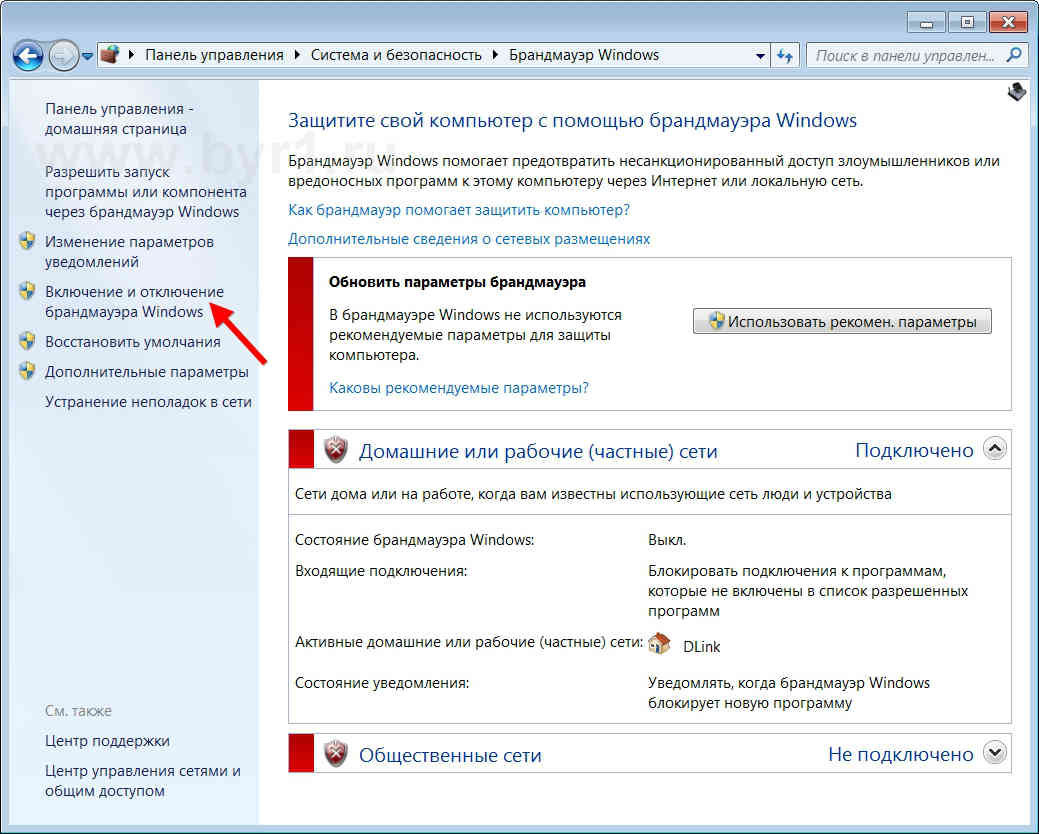
Task: Click Восстановить умолчания link
Action: click(x=133, y=342)
